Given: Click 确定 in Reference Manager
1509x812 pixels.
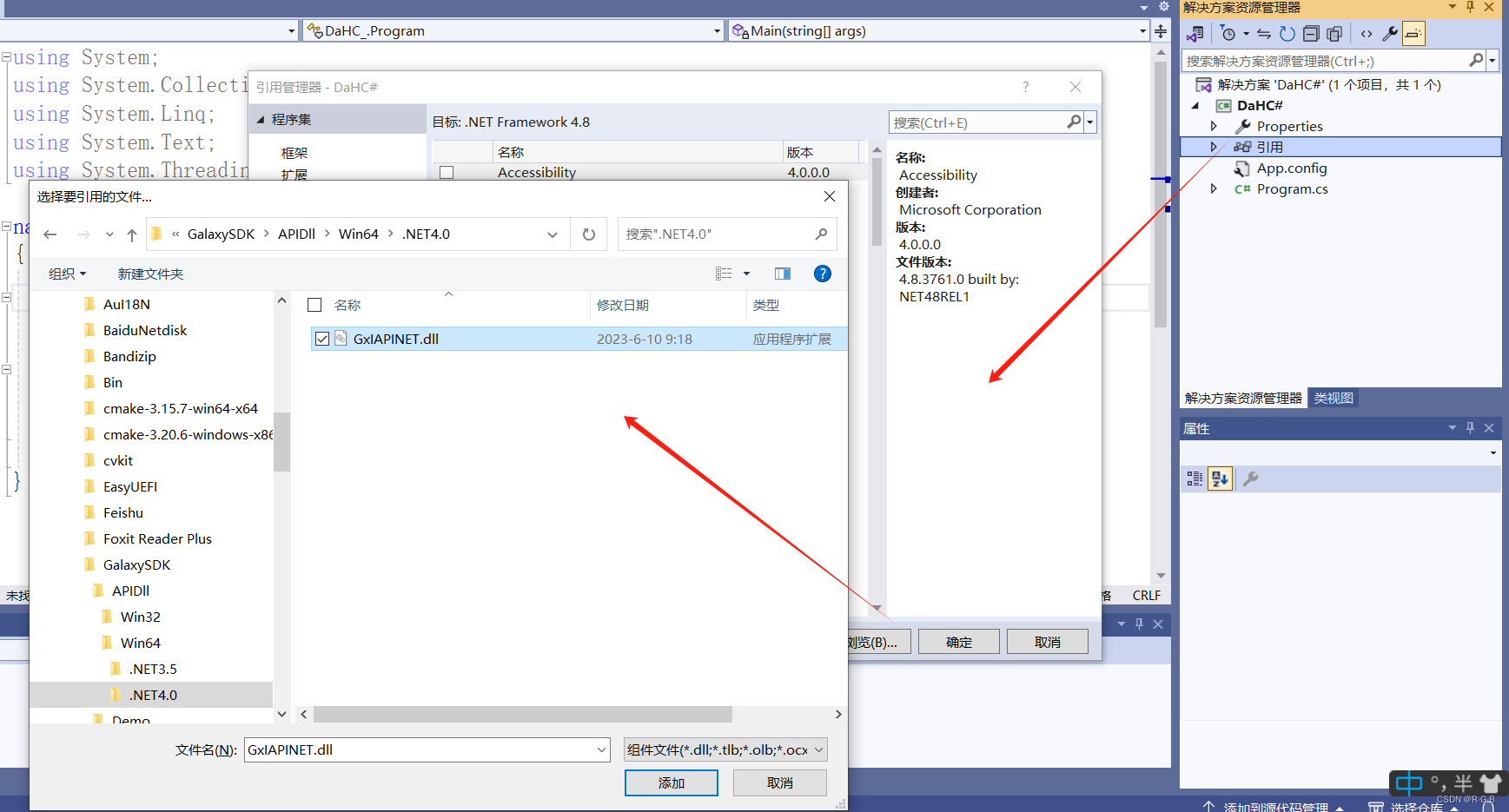Looking at the screenshot, I should (x=959, y=642).
